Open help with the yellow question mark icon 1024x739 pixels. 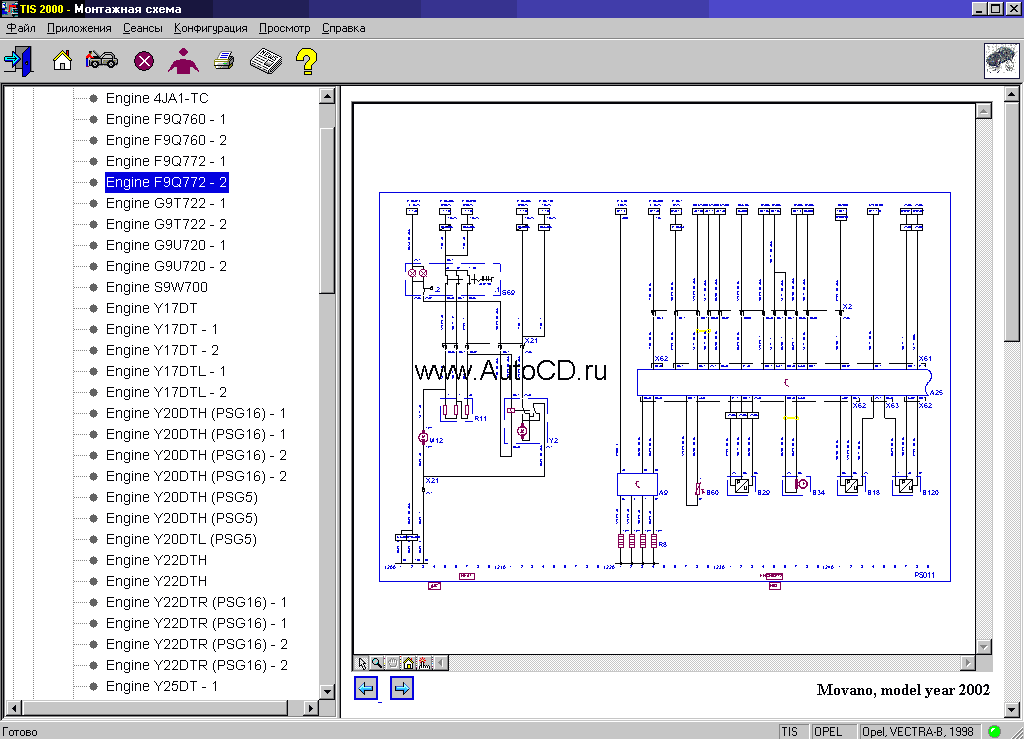306,61
